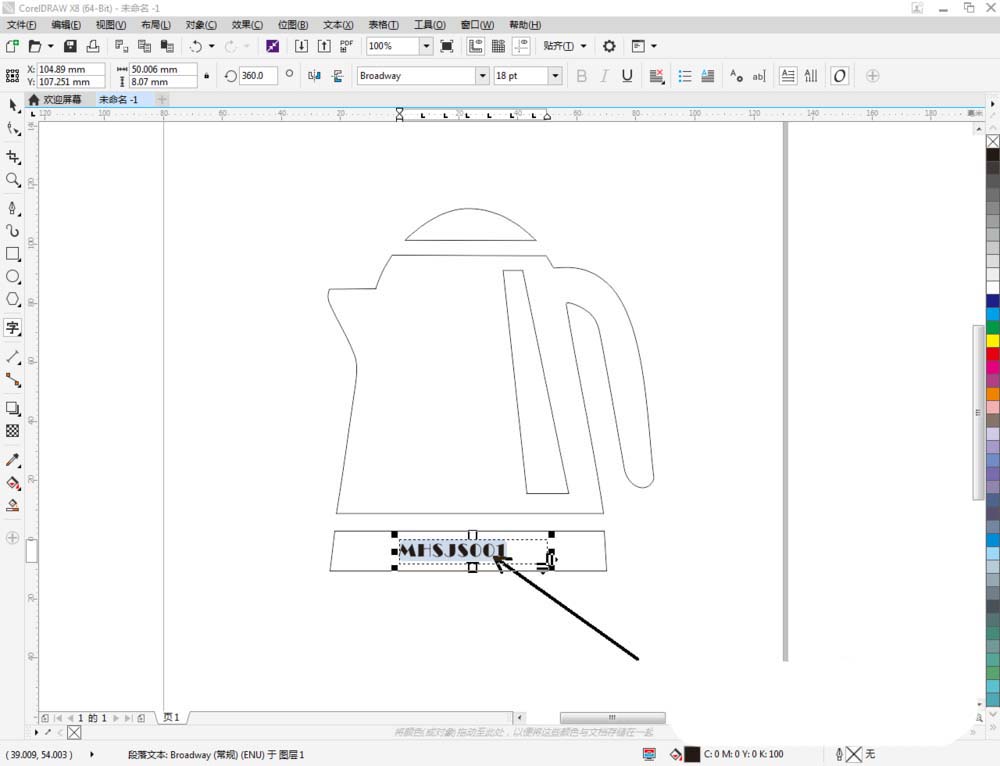1000x766 pixels.
Task: Select the Rectangle tool
Action: (13, 254)
